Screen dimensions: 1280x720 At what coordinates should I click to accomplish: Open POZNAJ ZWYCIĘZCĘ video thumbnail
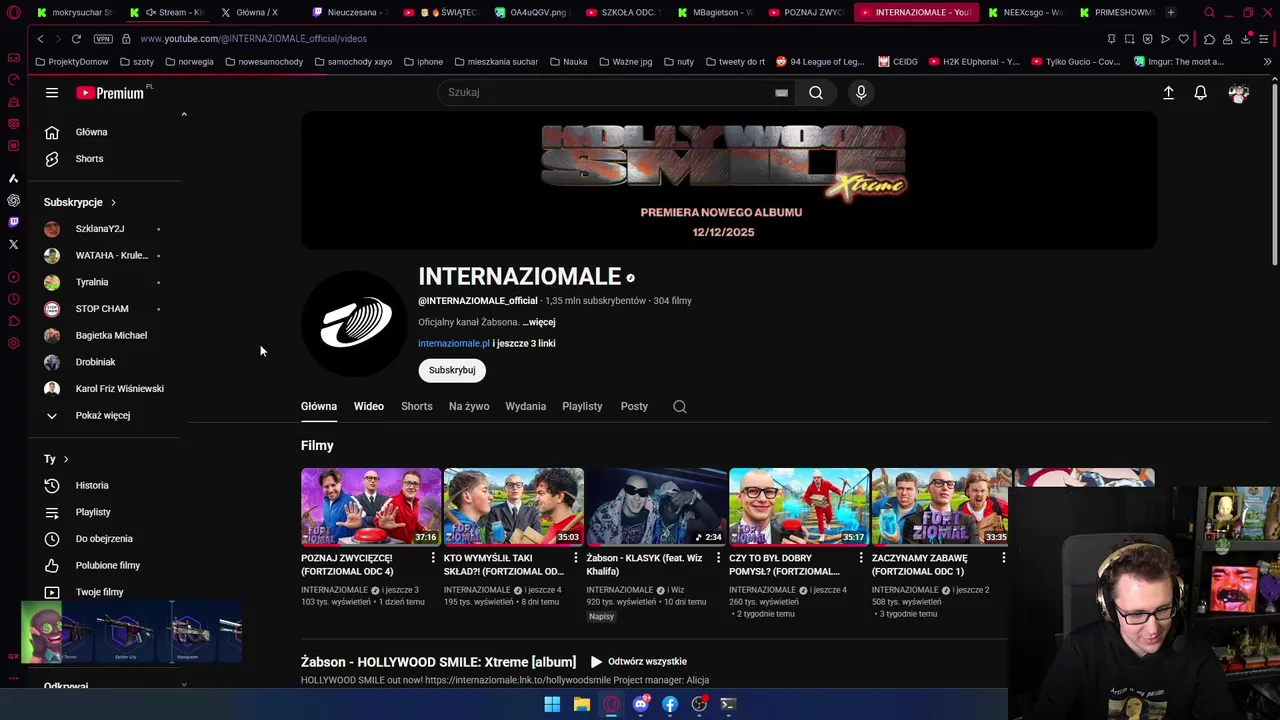click(x=371, y=507)
